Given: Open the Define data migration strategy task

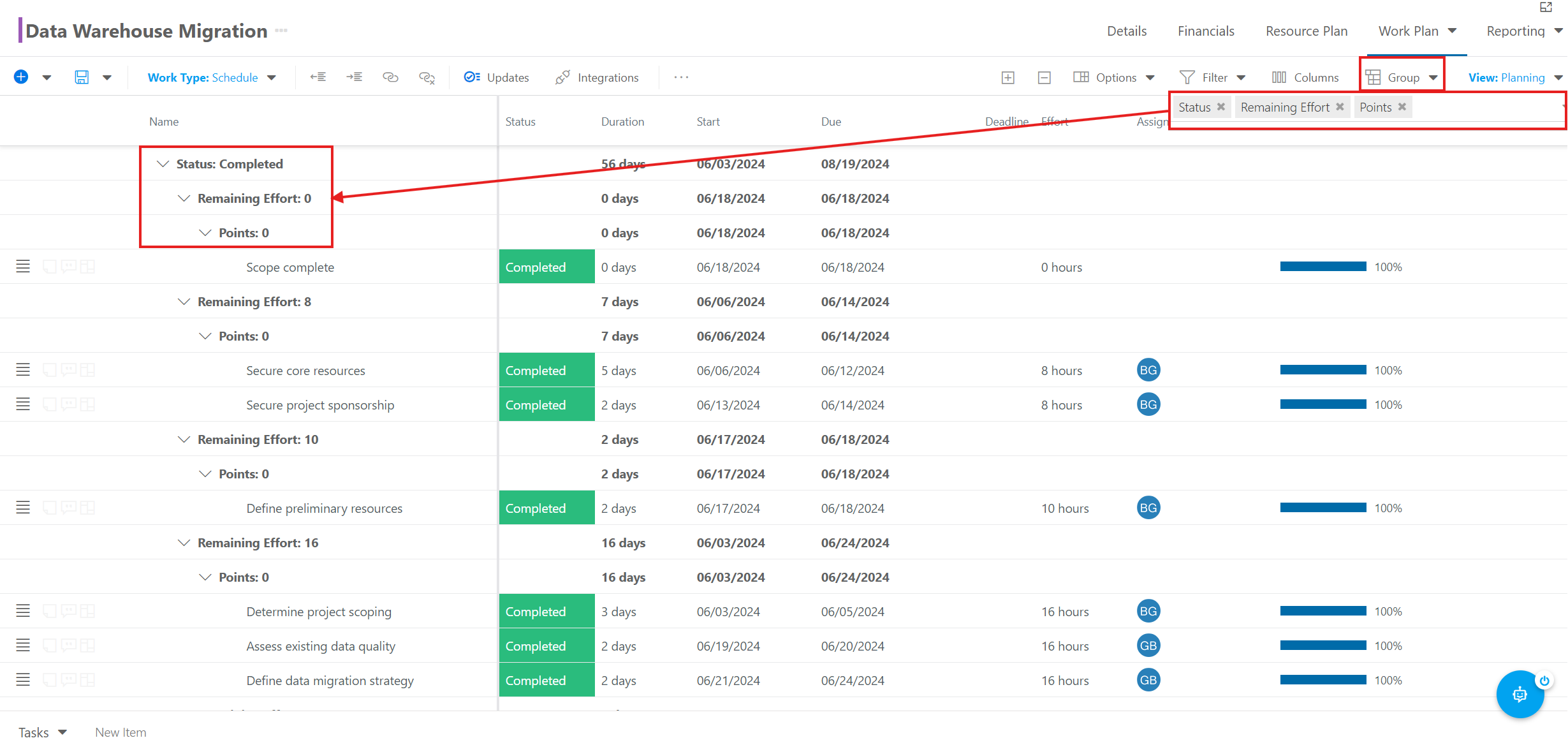Looking at the screenshot, I should (330, 681).
